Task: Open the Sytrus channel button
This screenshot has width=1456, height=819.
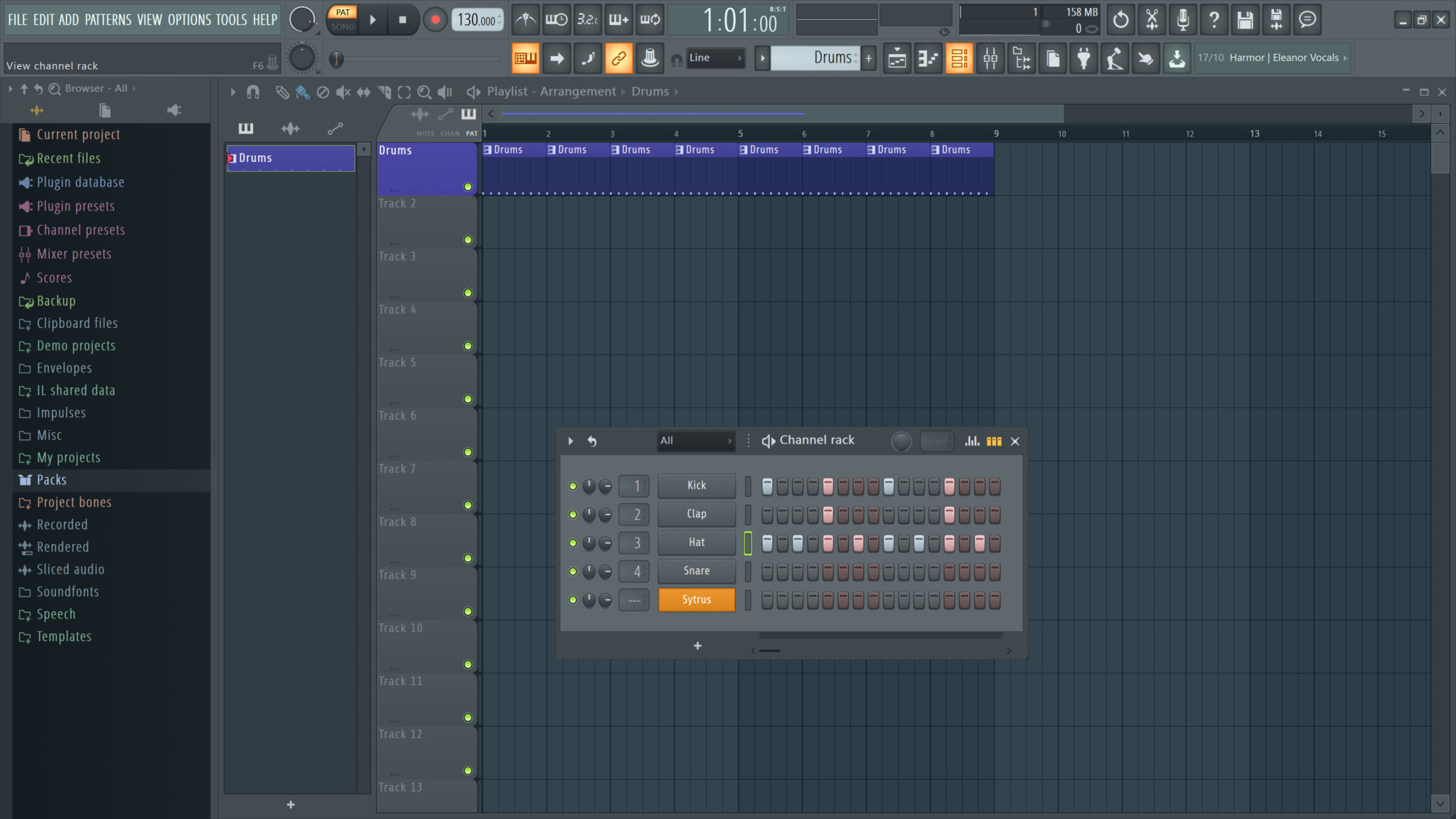Action: coord(696,599)
